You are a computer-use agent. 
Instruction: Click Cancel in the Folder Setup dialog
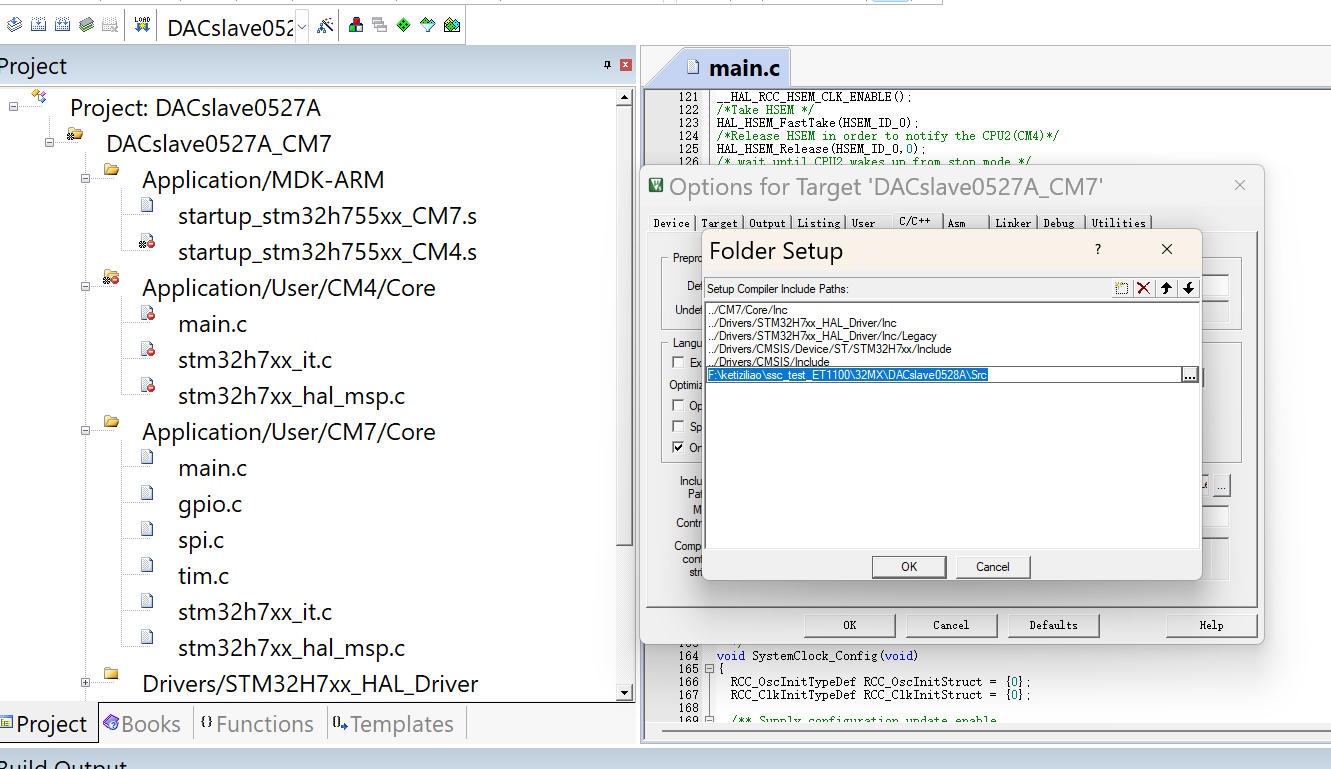tap(993, 567)
